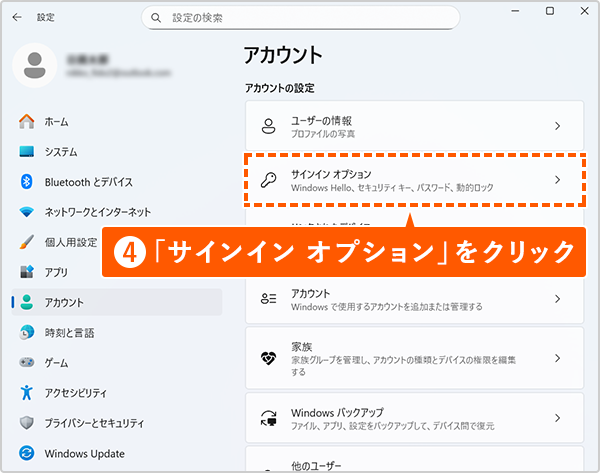600x473 pixels.
Task: Expand the サインイン オプション chevron
Action: pyautogui.click(x=557, y=181)
